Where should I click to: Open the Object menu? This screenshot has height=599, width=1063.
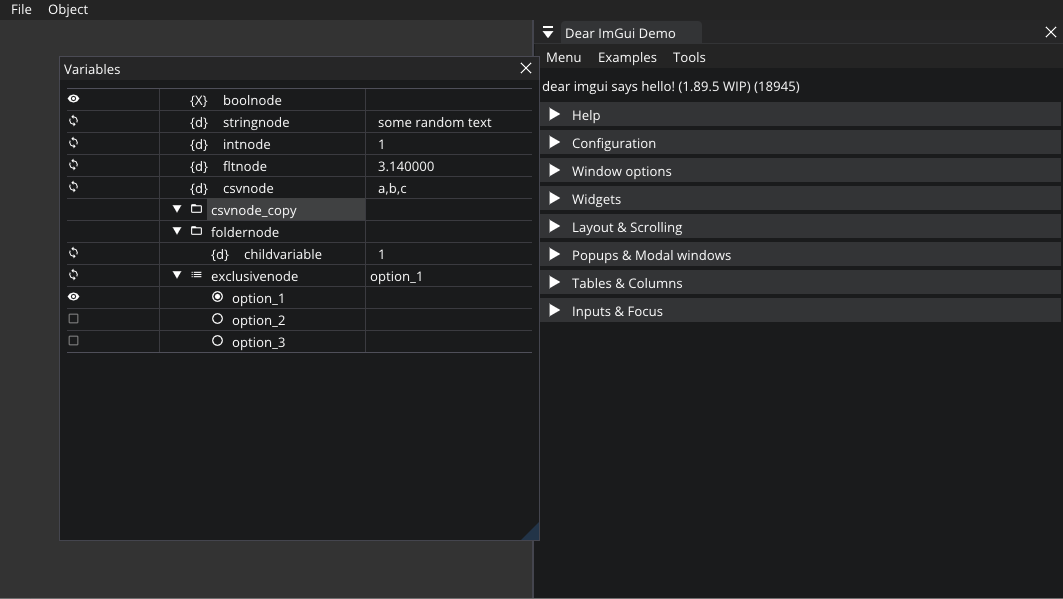coord(68,9)
